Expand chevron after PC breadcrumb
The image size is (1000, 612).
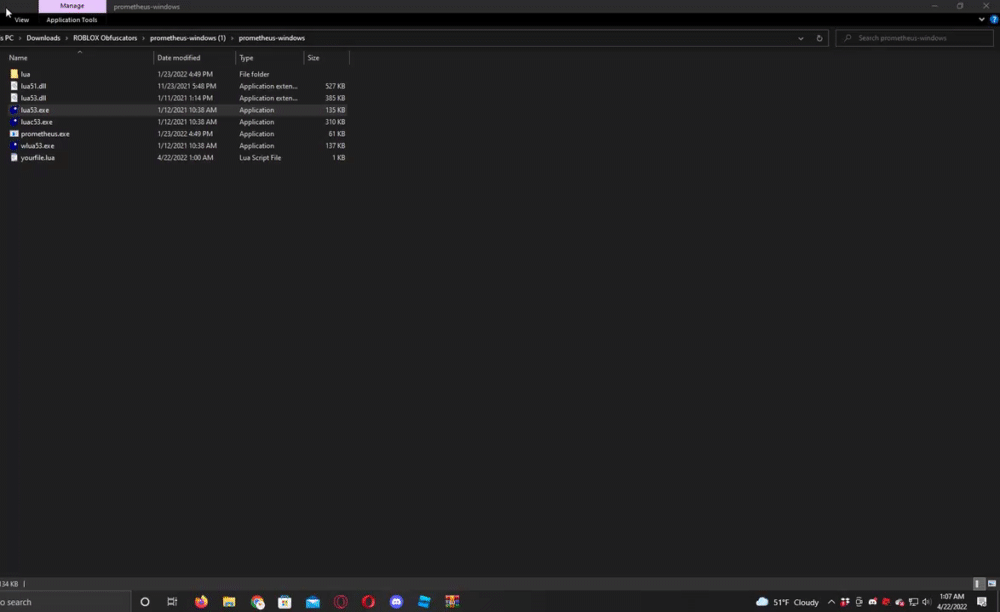[x=20, y=38]
